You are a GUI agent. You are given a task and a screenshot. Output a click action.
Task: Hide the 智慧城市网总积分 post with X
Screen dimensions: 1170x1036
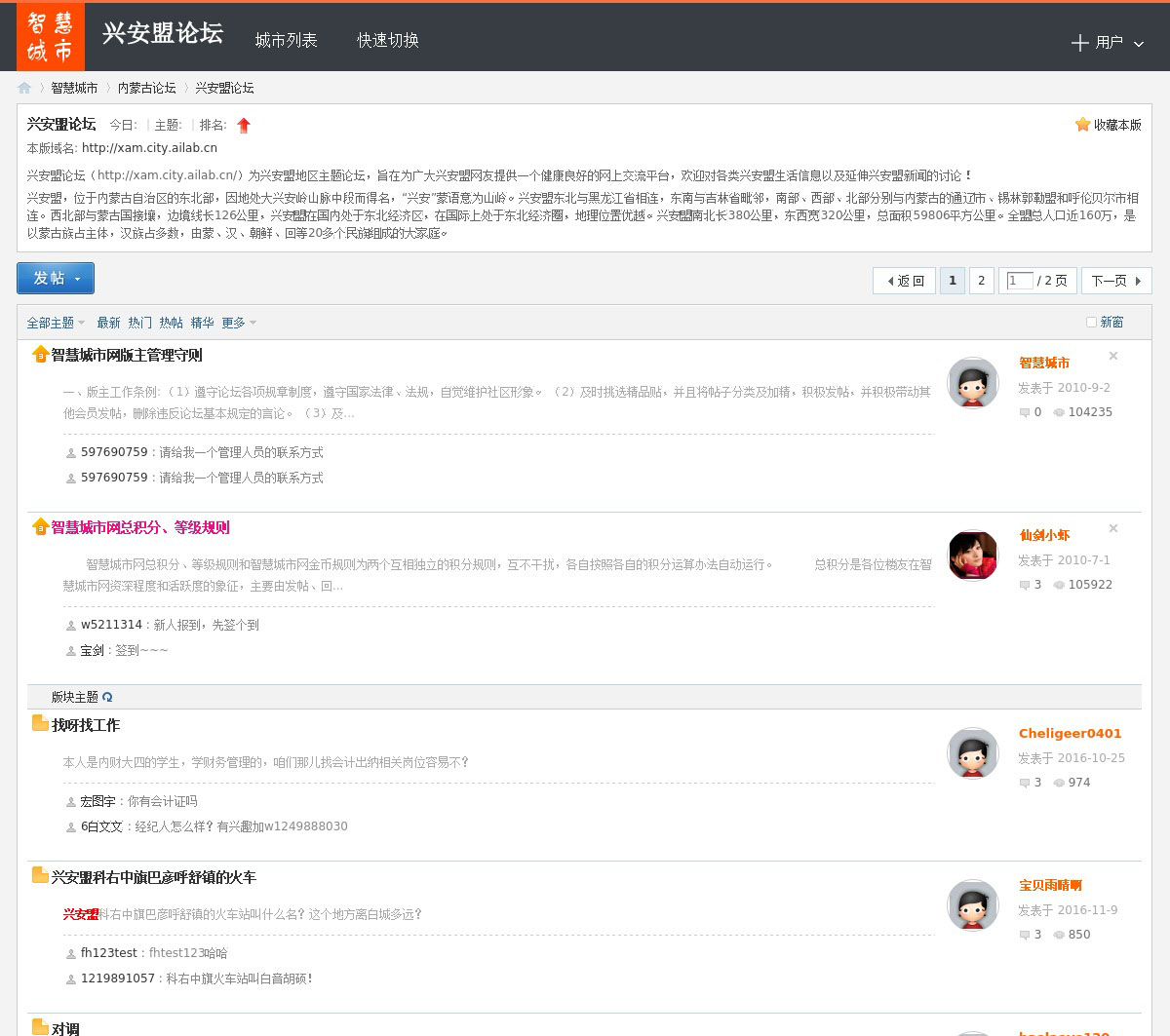coord(1113,528)
